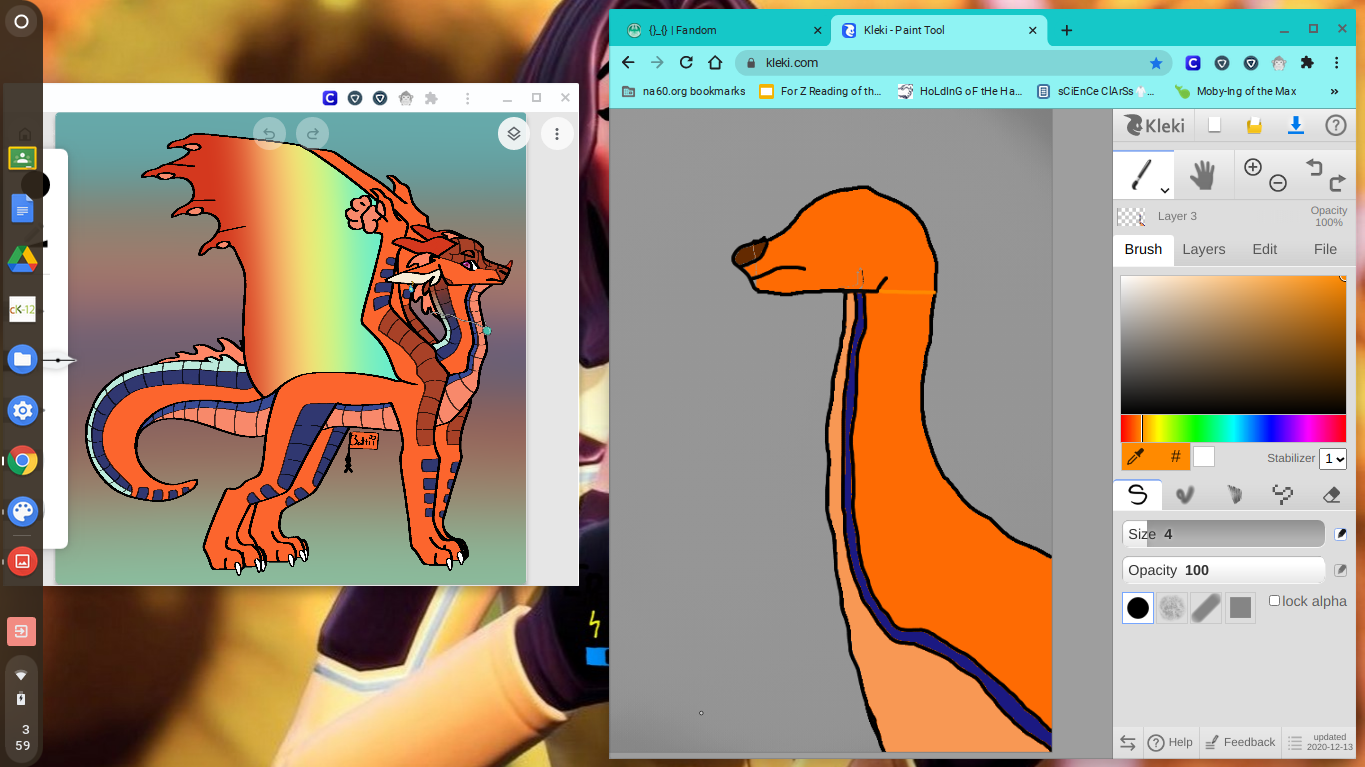
Task: Open the Files app from the shelf
Action: pos(22,359)
